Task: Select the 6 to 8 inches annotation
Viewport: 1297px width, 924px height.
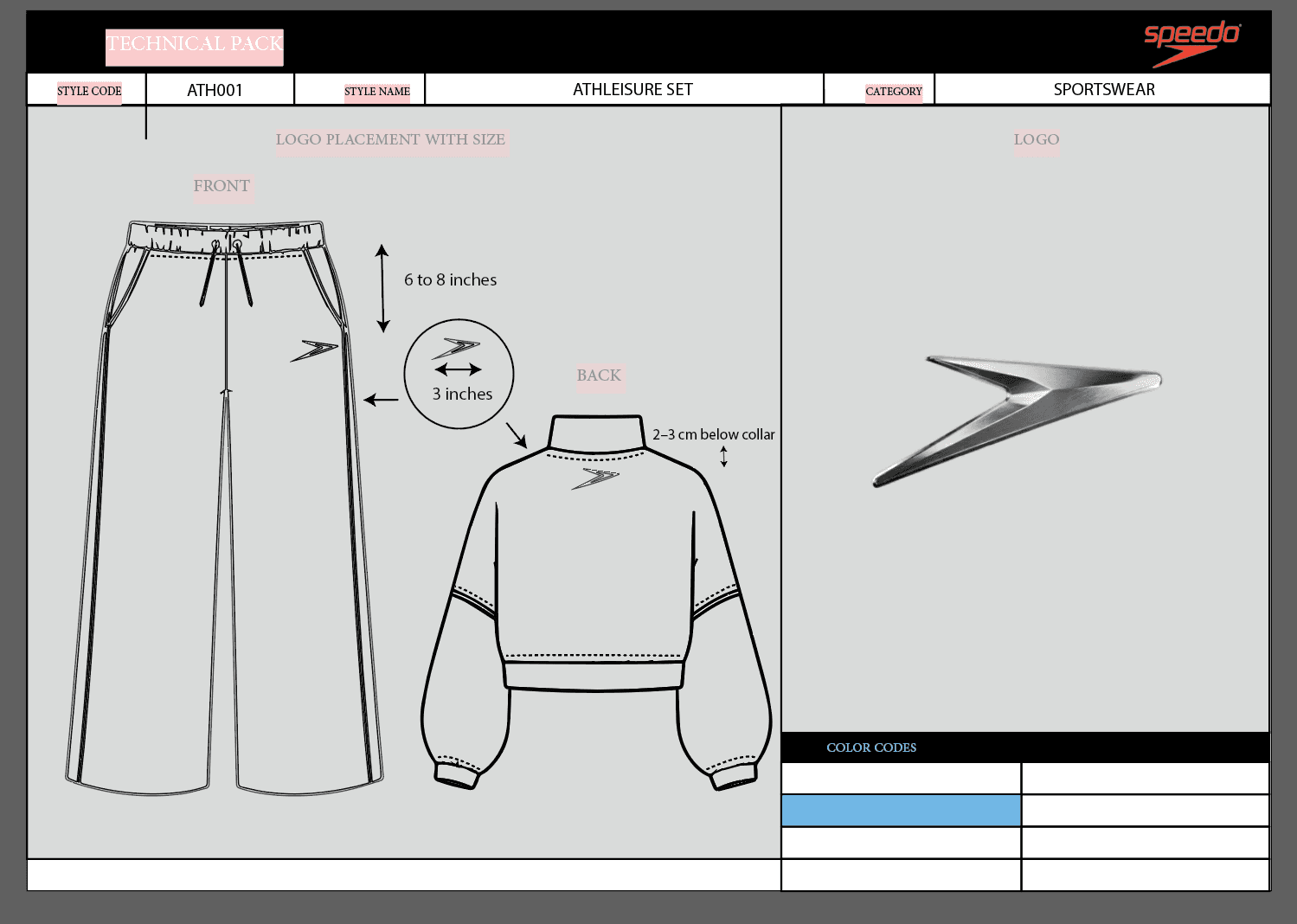Action: (x=450, y=279)
